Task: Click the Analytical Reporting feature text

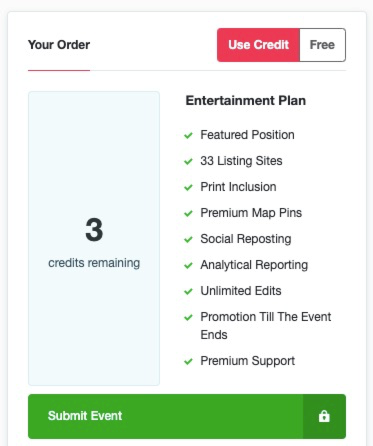Action: click(254, 265)
